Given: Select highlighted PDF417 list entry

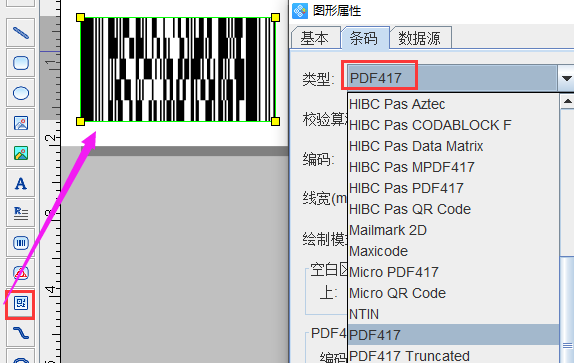Looking at the screenshot, I should pyautogui.click(x=453, y=335).
